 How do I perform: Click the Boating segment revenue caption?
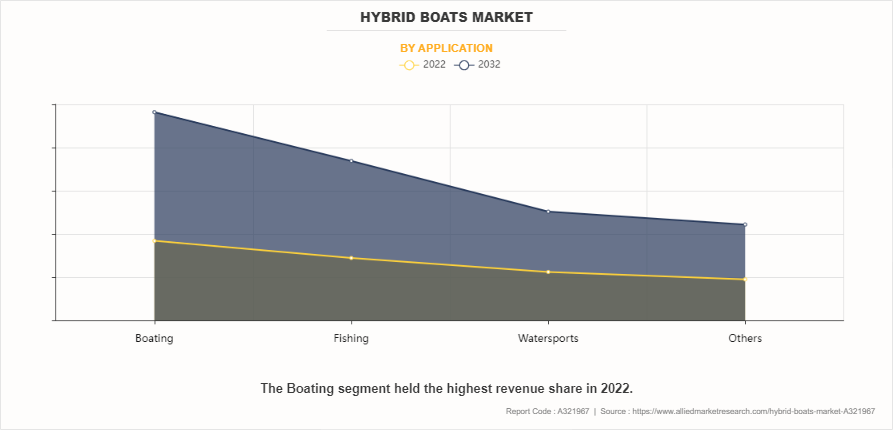[x=446, y=387]
